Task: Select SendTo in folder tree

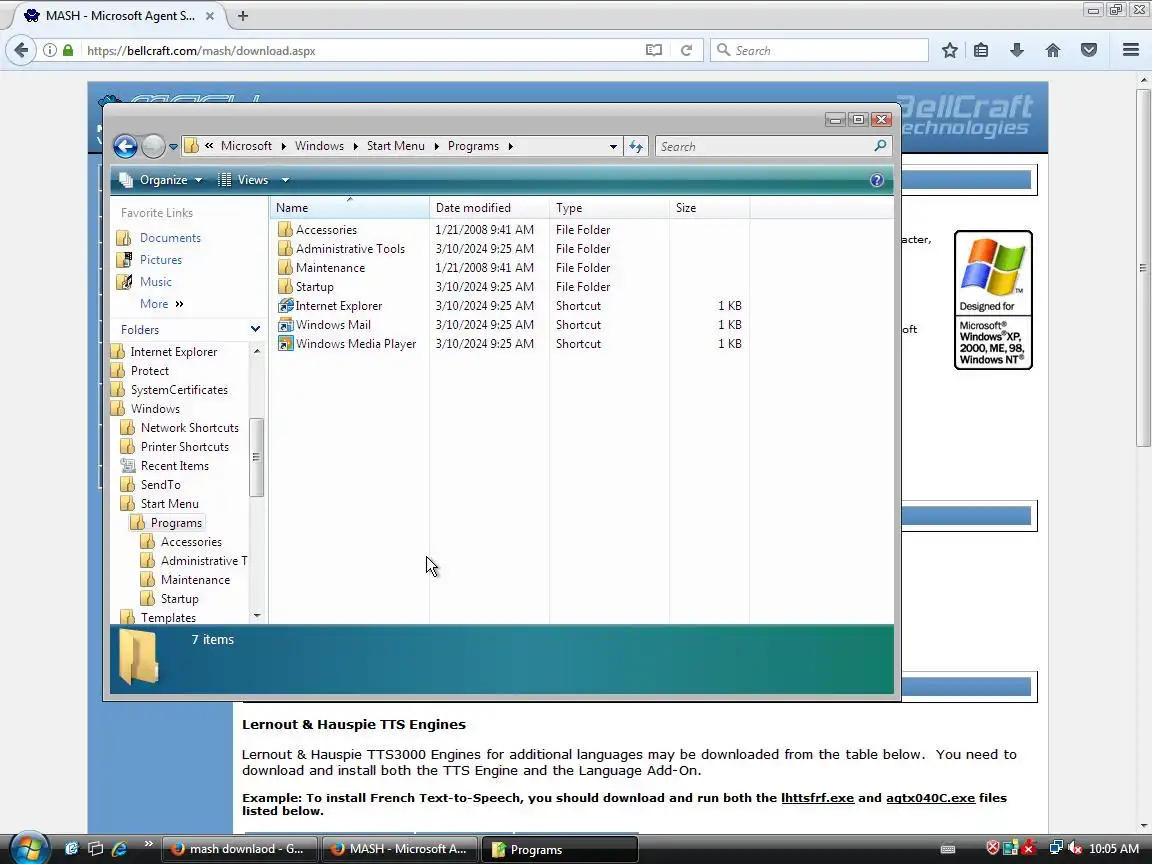Action: coord(160,486)
